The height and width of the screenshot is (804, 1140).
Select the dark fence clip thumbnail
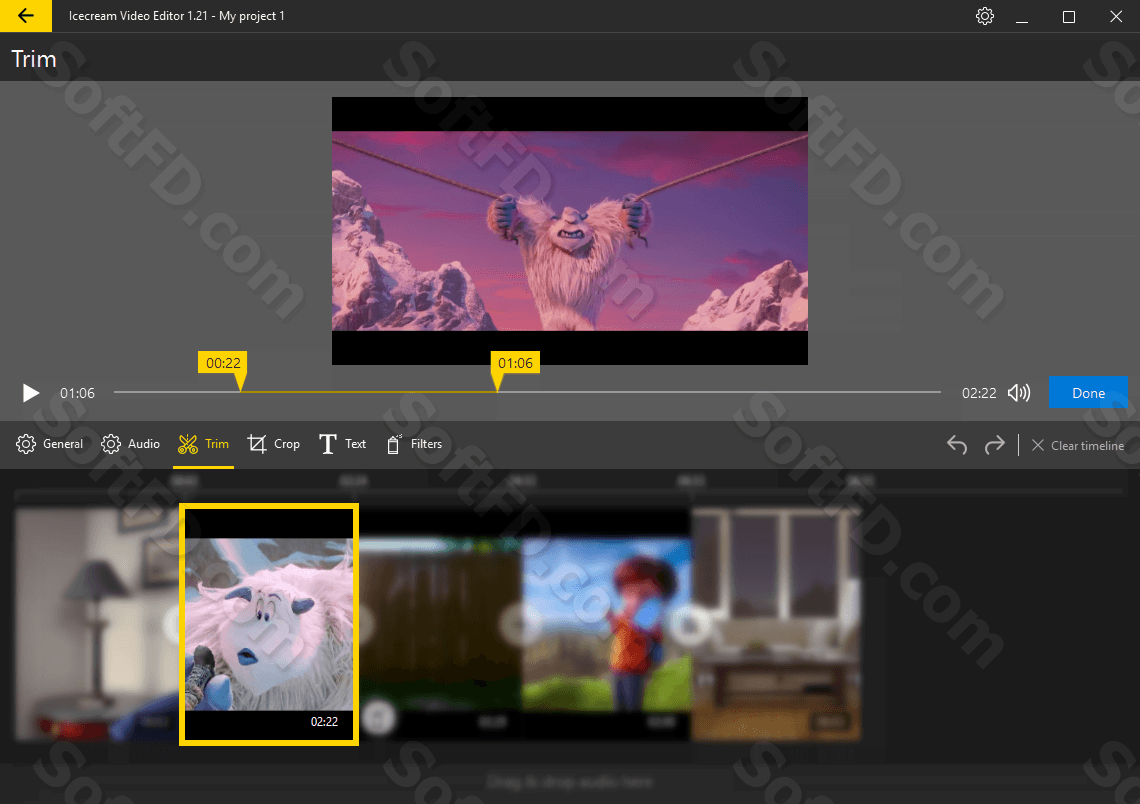click(x=441, y=624)
